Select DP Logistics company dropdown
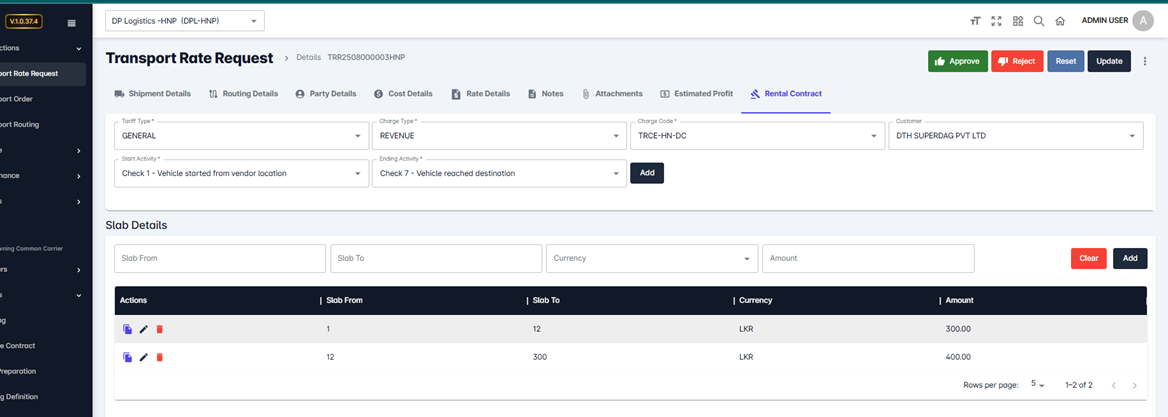 [184, 21]
